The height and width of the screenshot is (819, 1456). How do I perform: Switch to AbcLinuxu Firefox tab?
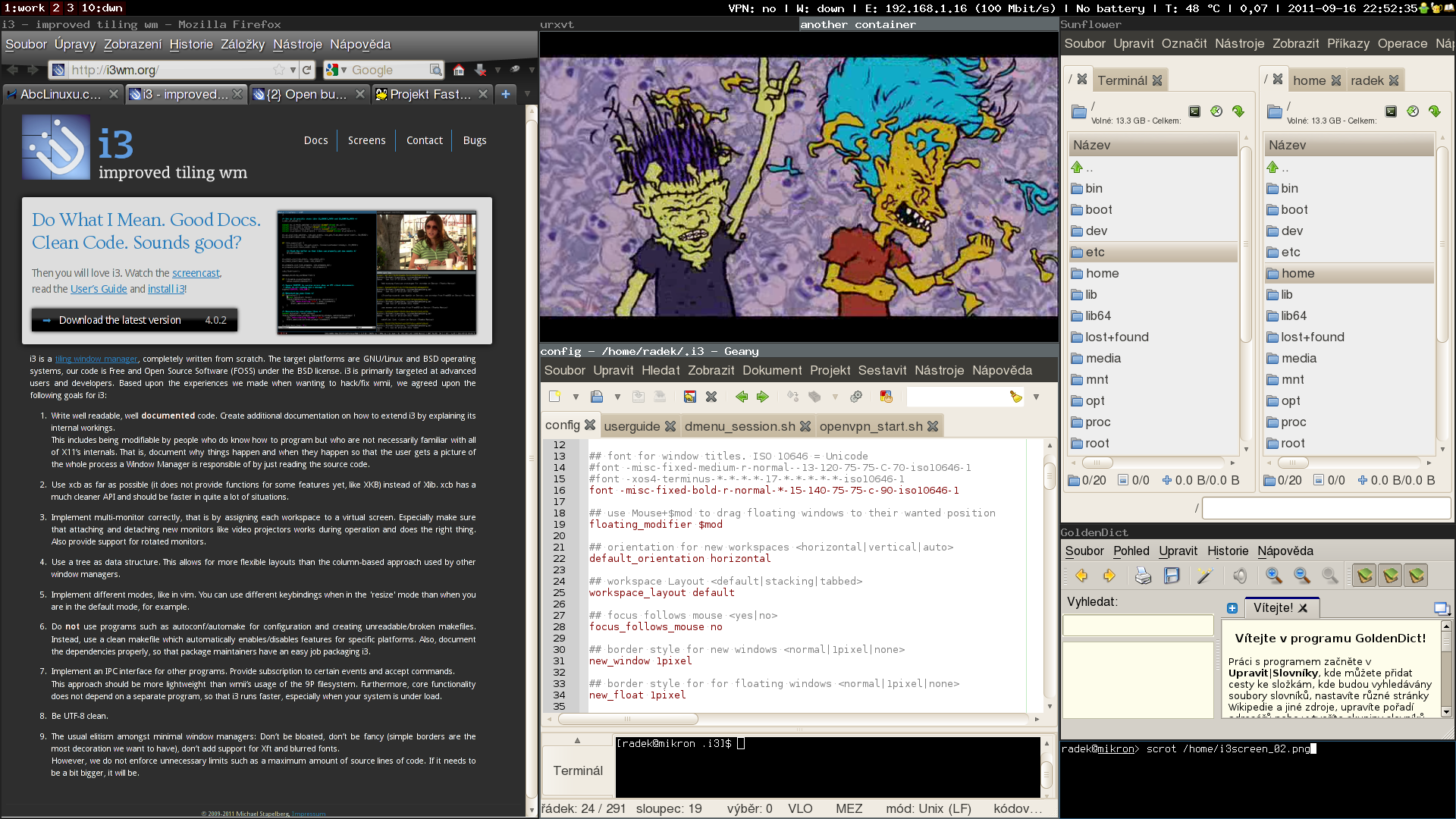62,94
